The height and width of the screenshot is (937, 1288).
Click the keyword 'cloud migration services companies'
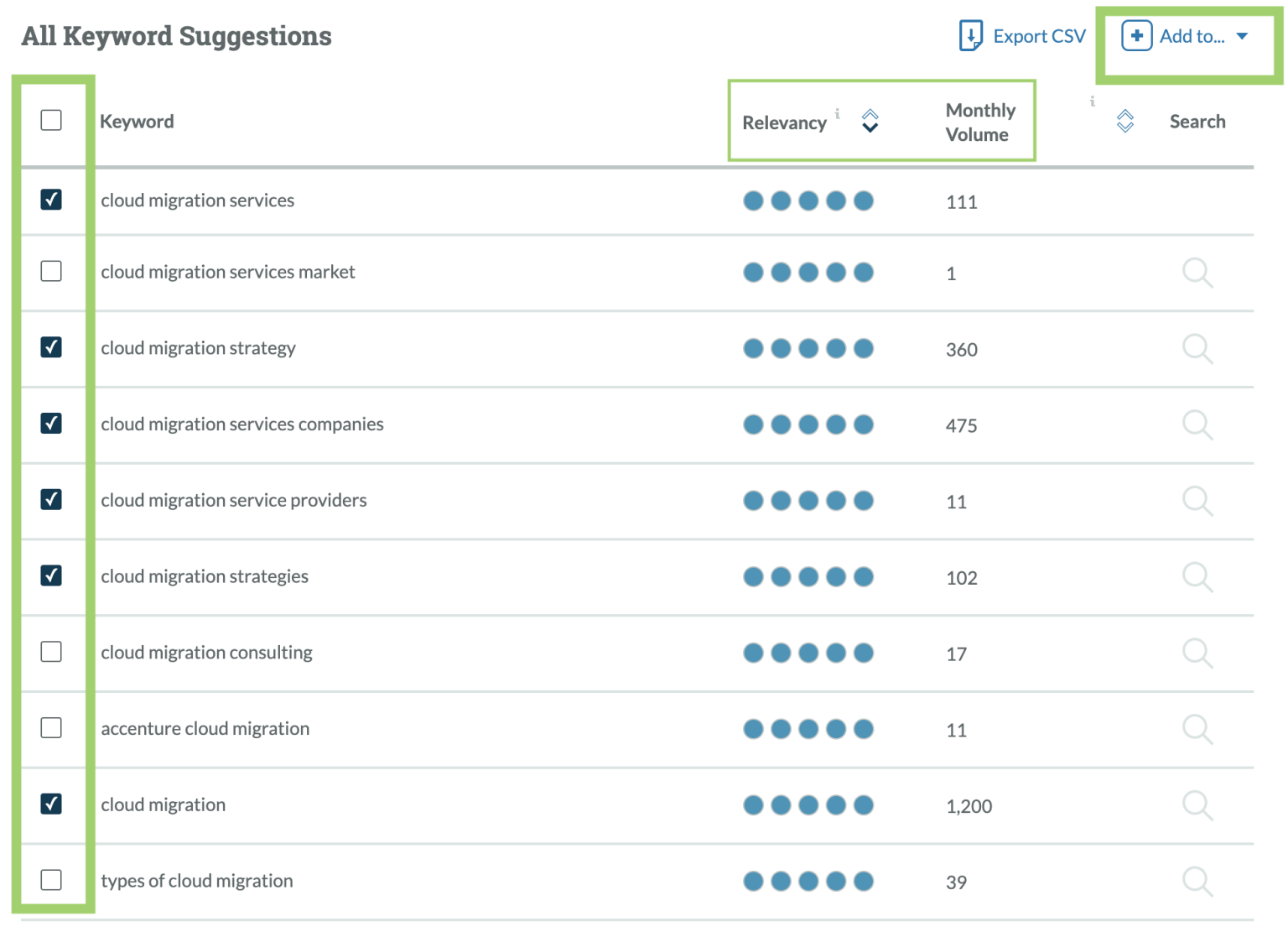coord(242,424)
